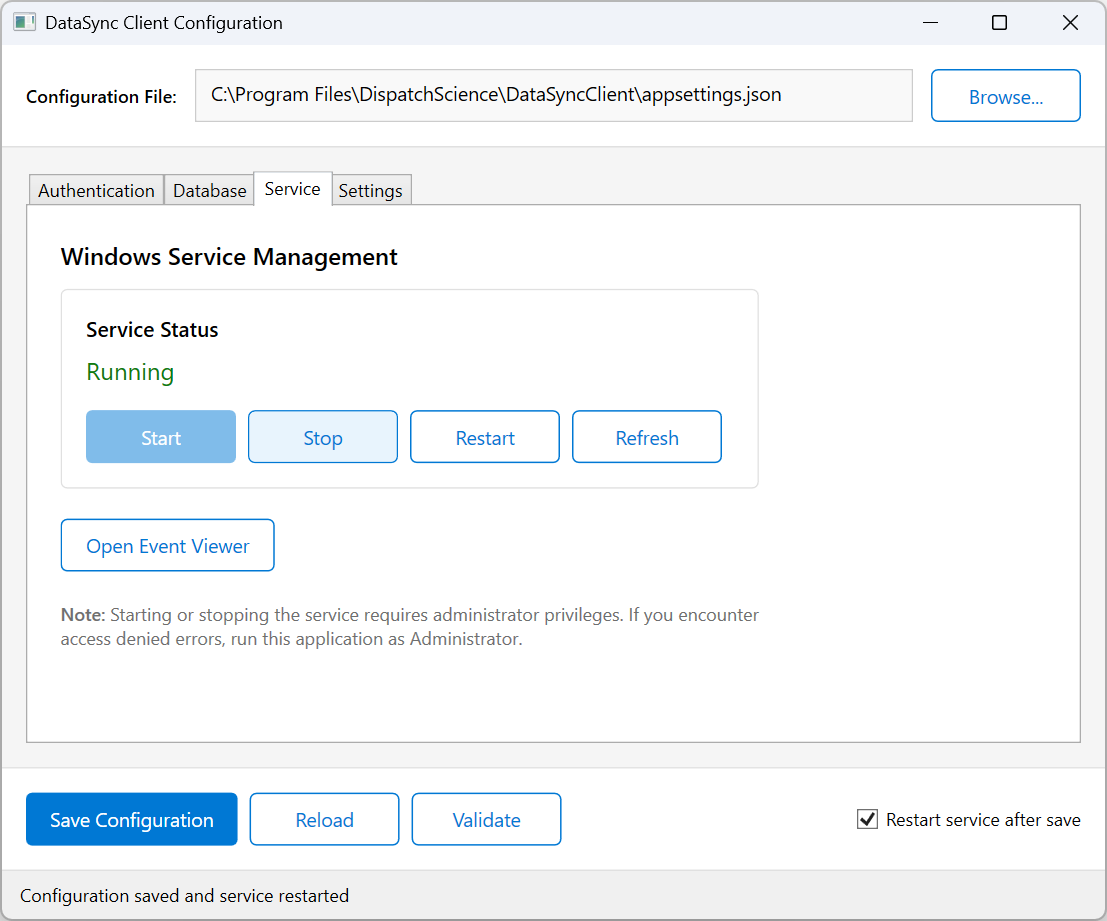Minimize the DataSync Client window
Viewport: 1107px width, 921px height.
(930, 22)
